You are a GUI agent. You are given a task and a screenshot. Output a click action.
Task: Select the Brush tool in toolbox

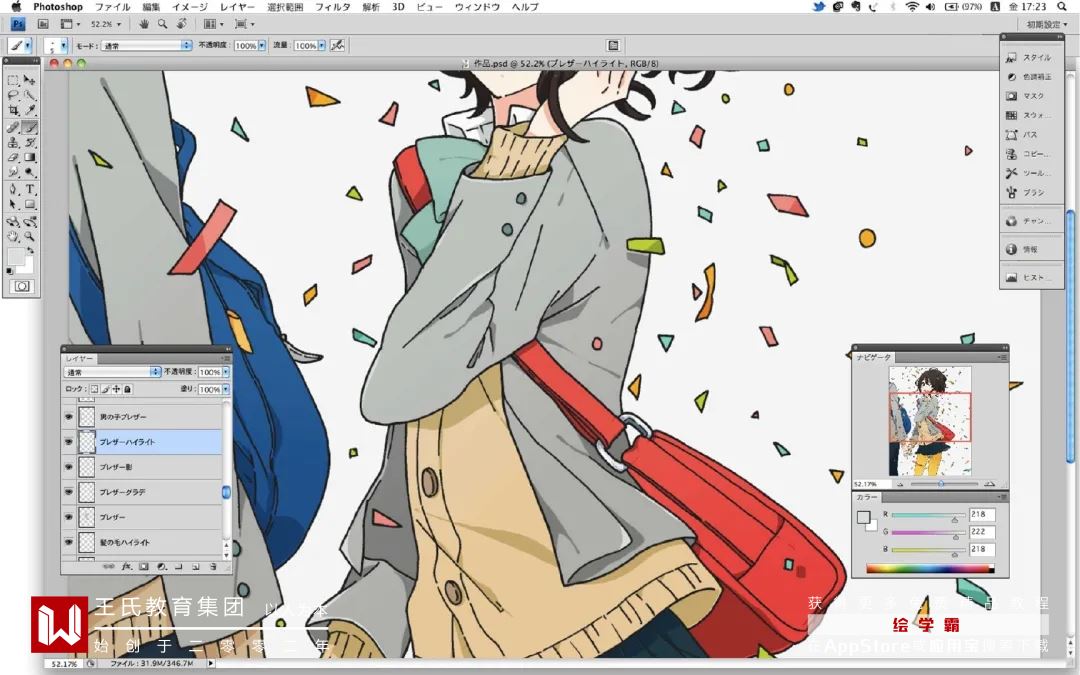coord(30,127)
